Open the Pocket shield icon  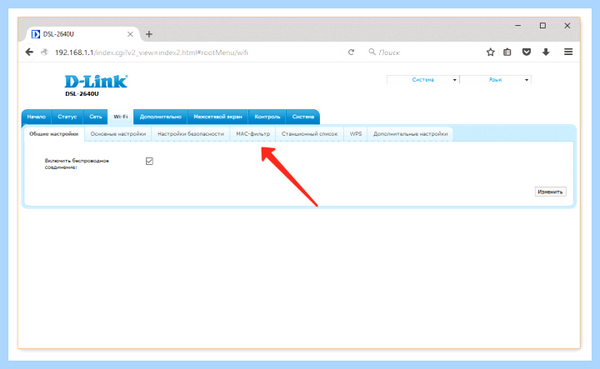(x=527, y=52)
